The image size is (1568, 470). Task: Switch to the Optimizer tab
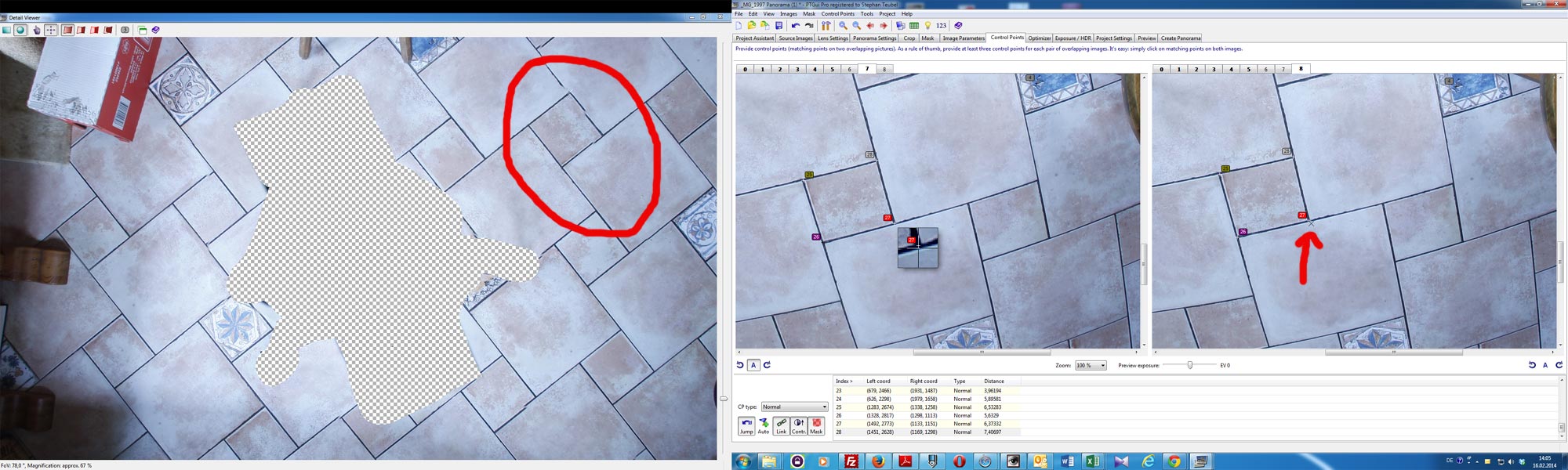pyautogui.click(x=1039, y=38)
